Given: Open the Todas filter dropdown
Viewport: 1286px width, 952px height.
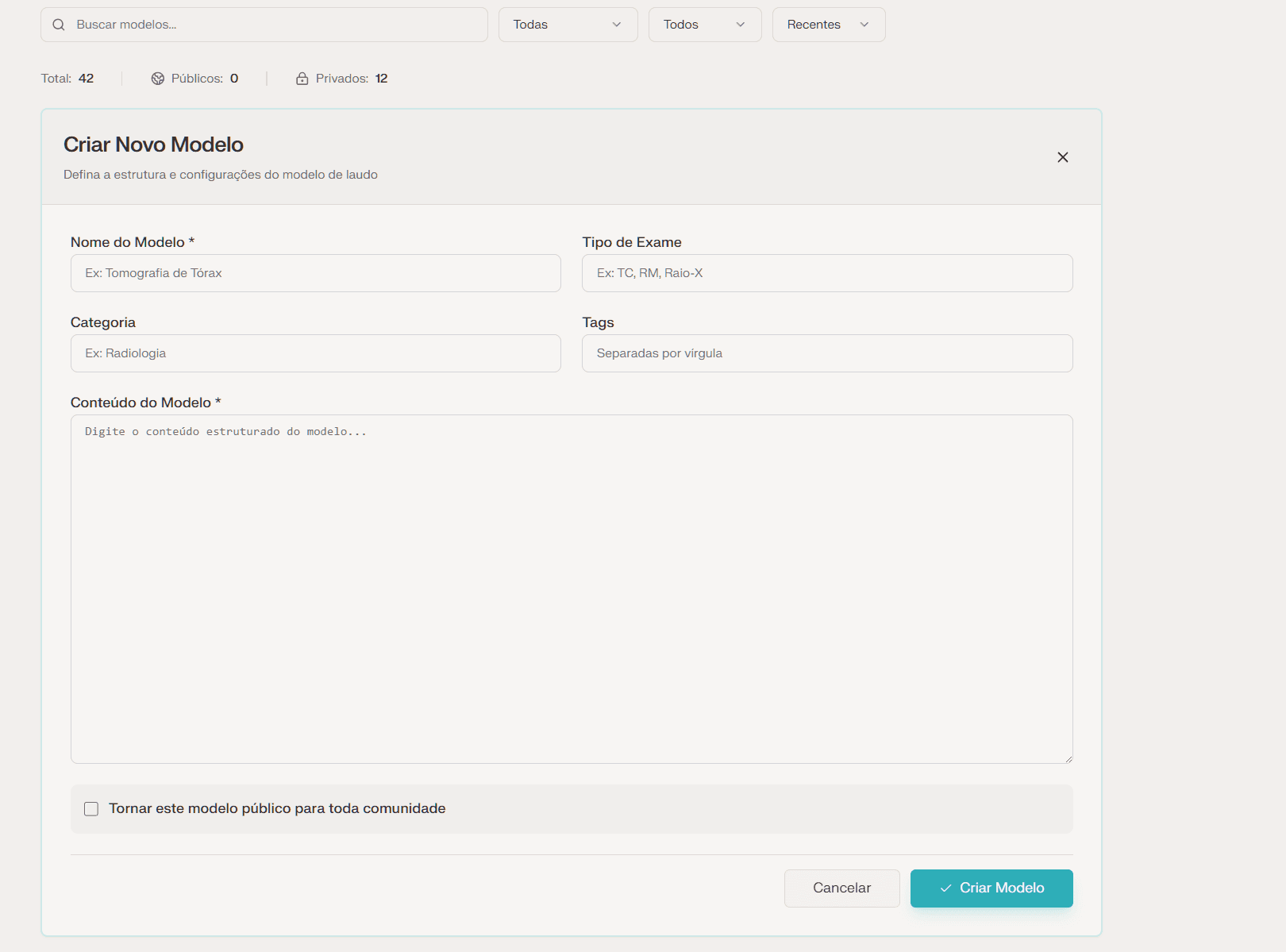Looking at the screenshot, I should [568, 25].
